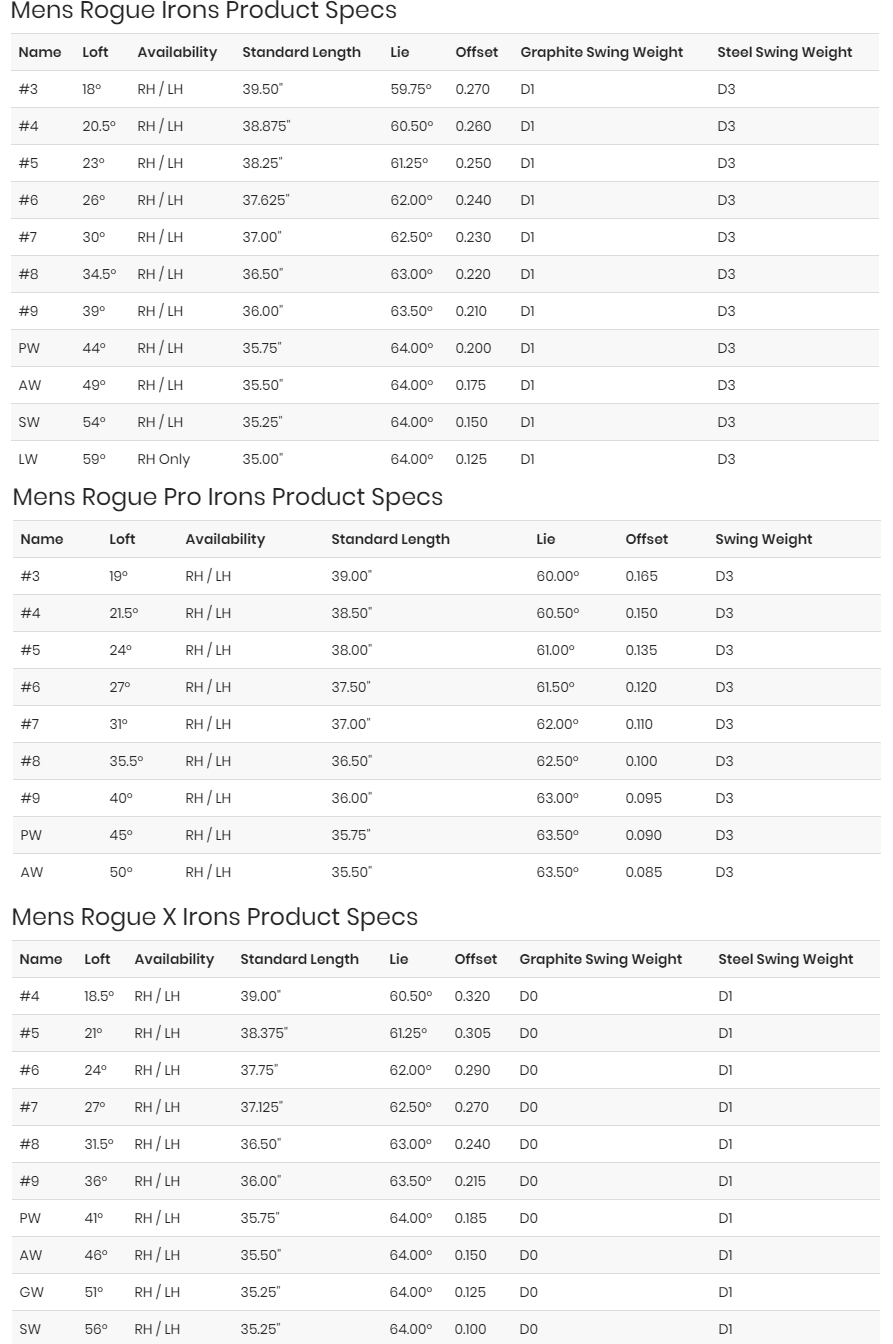893x1344 pixels.
Task: Select the 0.165 offset in Rogue Pro table
Action: tap(641, 576)
